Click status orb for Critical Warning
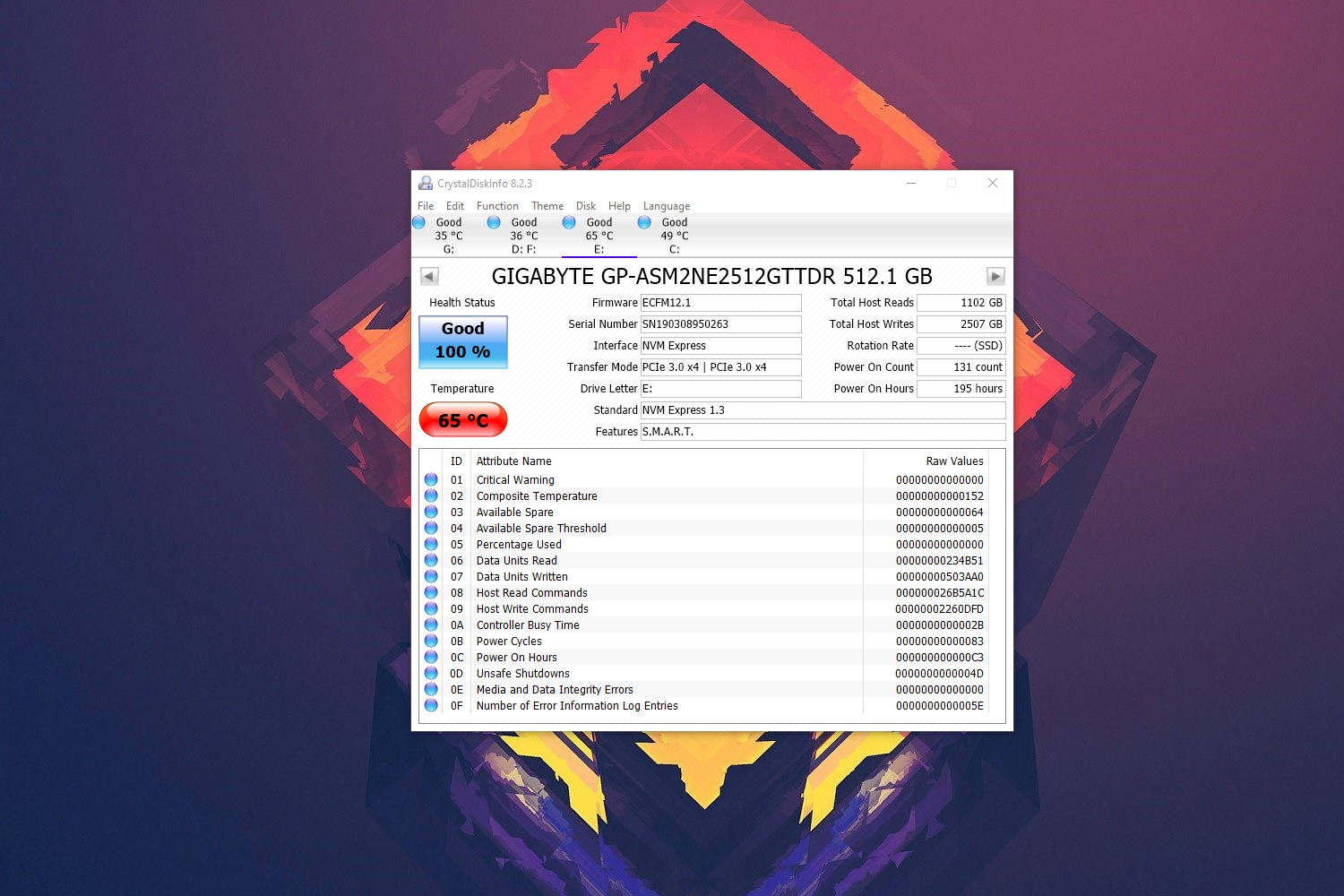Viewport: 1344px width, 896px height. pyautogui.click(x=431, y=479)
